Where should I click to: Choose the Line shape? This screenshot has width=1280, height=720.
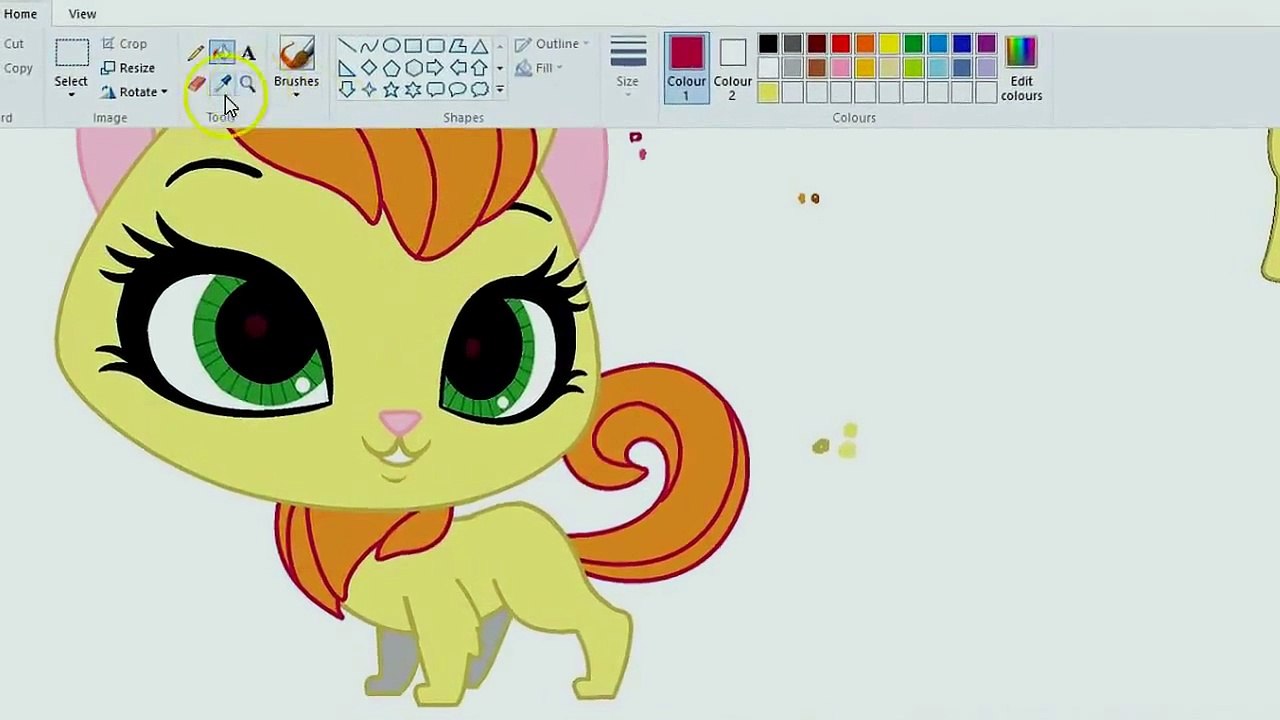point(347,46)
